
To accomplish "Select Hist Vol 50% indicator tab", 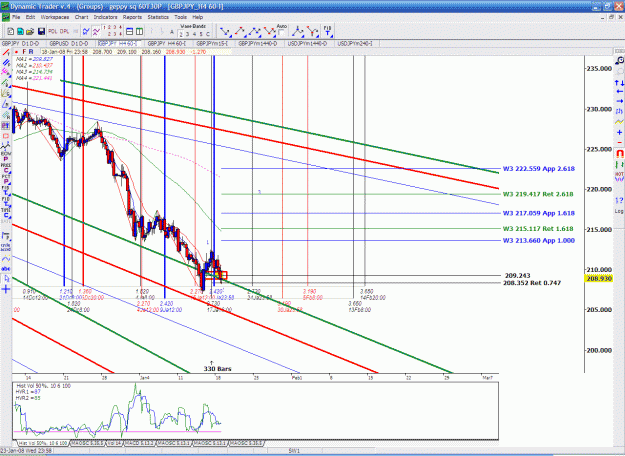I will 45,443.
